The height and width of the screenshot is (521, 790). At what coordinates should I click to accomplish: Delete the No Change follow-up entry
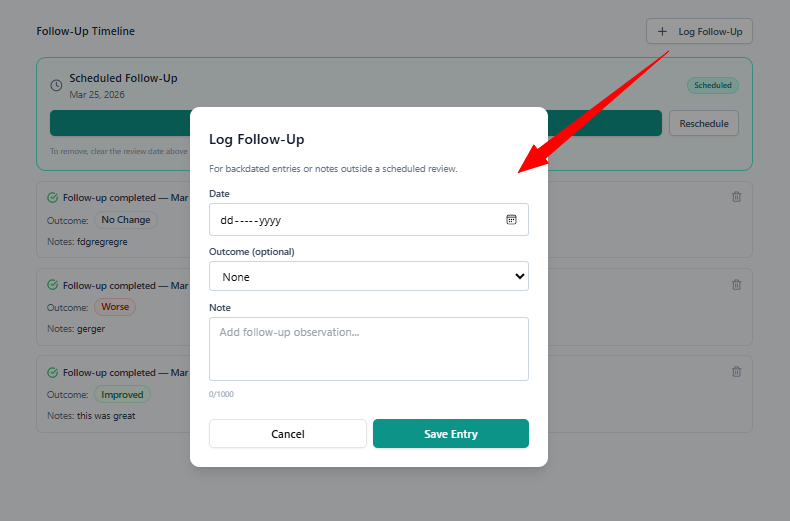[x=737, y=197]
